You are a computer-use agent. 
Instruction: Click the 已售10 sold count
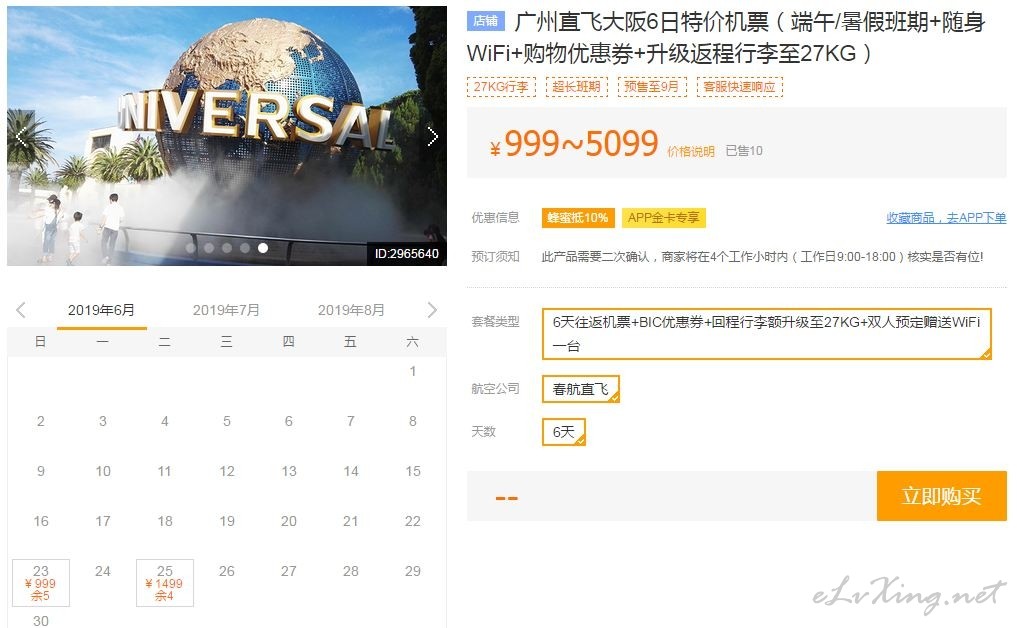(x=744, y=151)
